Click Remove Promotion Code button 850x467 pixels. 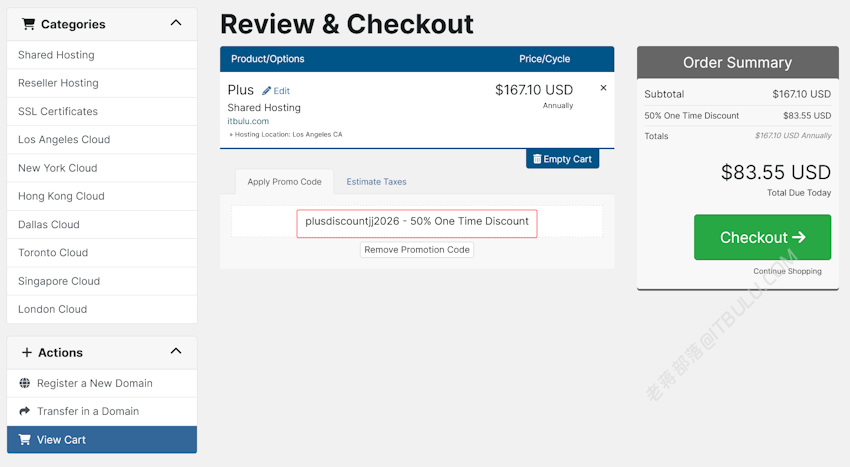tap(417, 250)
